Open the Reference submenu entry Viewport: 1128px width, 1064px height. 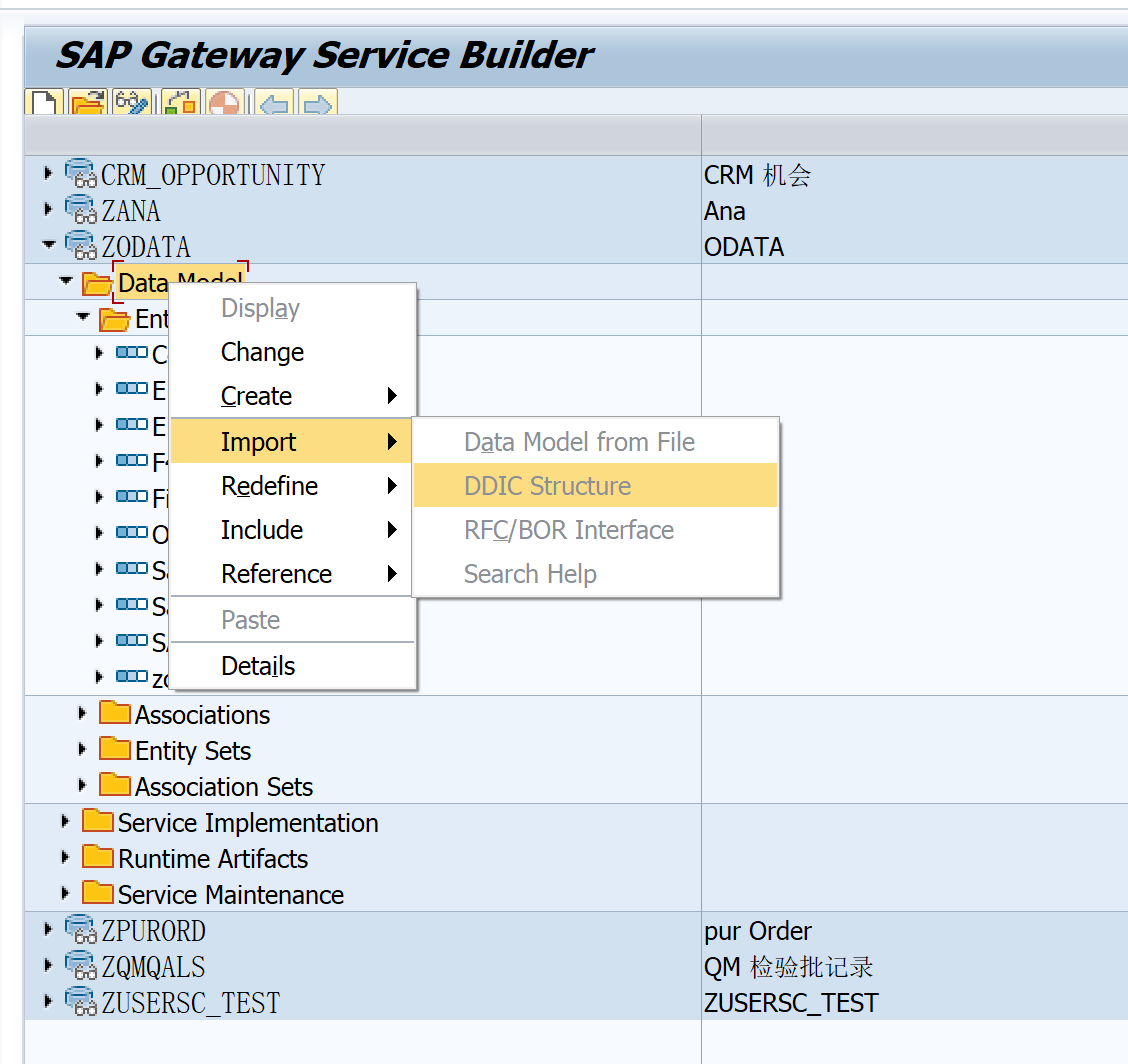pos(292,573)
